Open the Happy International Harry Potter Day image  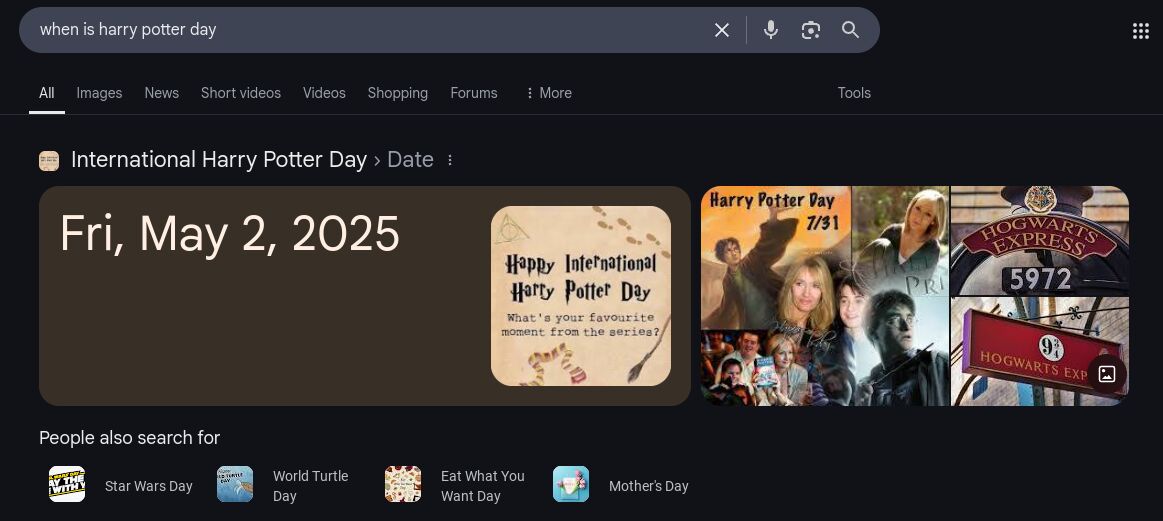pos(581,296)
